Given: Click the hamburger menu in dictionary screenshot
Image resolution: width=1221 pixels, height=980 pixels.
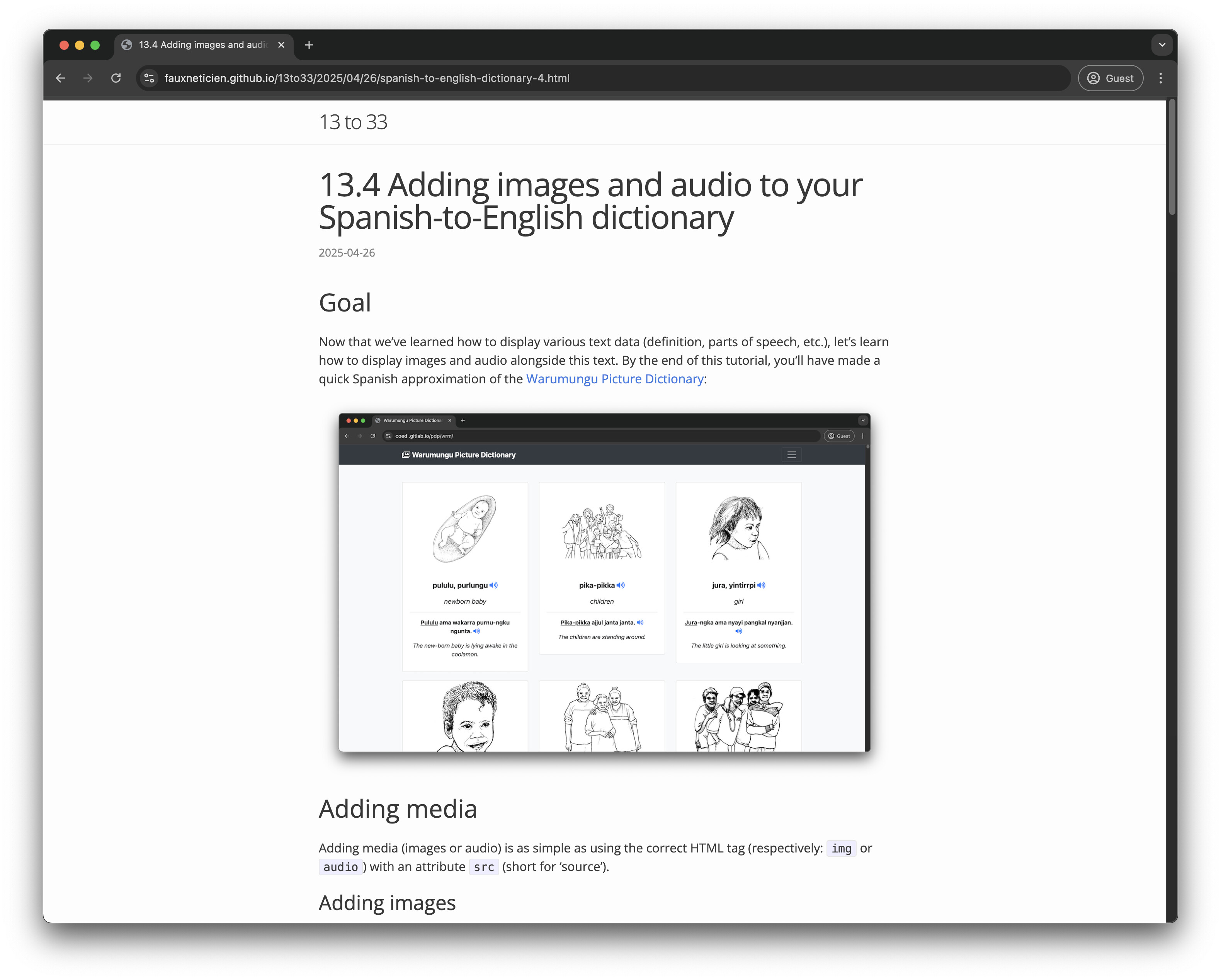Looking at the screenshot, I should coord(792,455).
